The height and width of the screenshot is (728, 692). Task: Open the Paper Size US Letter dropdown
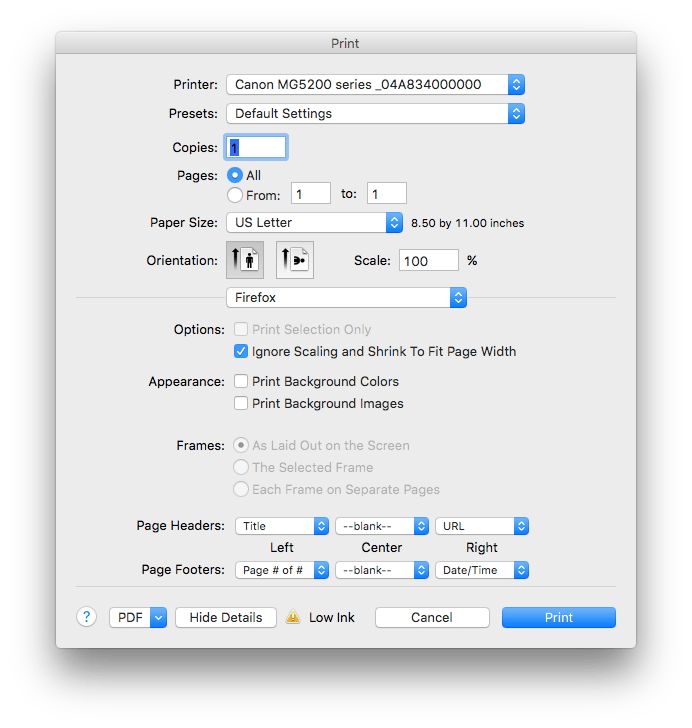point(314,223)
